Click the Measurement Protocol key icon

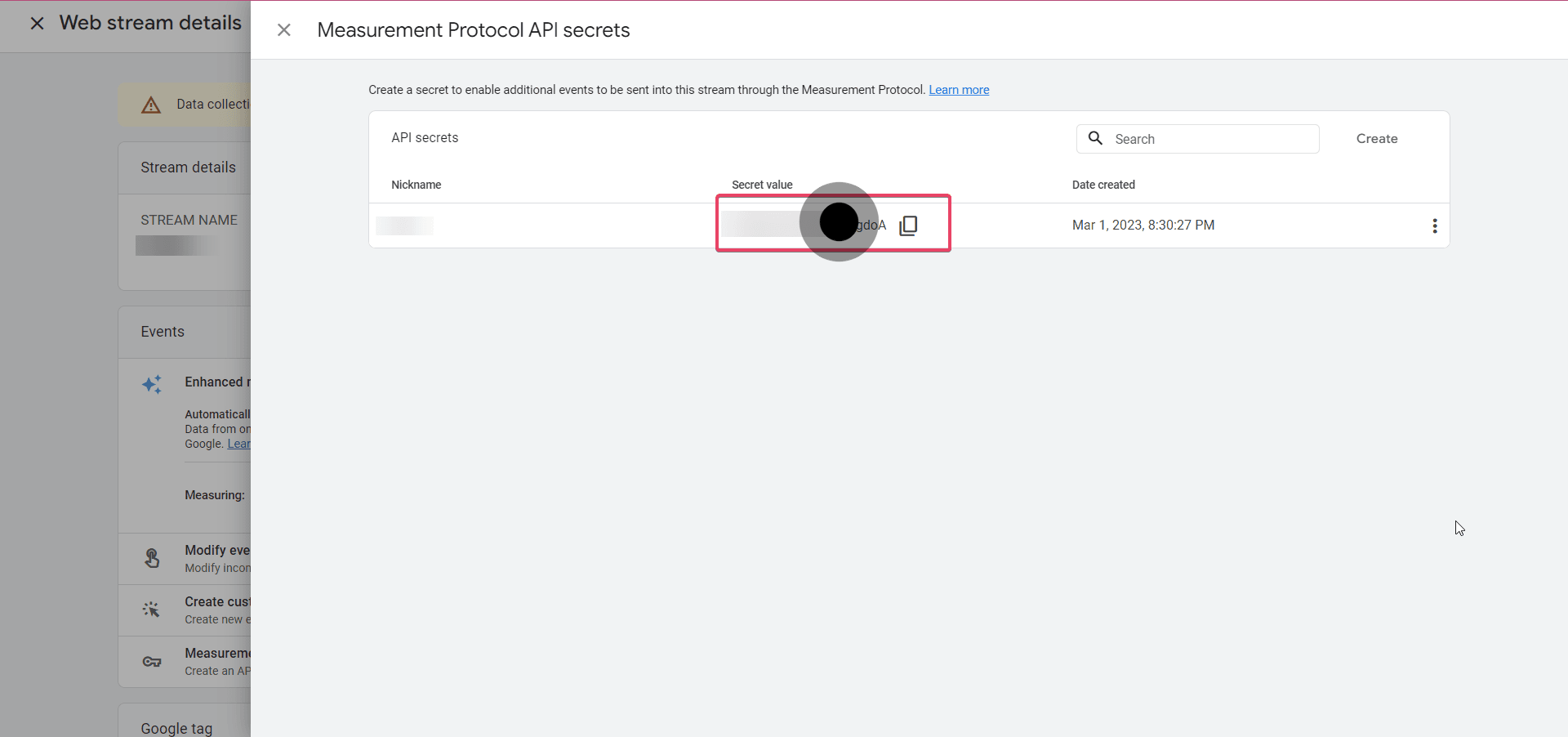pyautogui.click(x=152, y=662)
